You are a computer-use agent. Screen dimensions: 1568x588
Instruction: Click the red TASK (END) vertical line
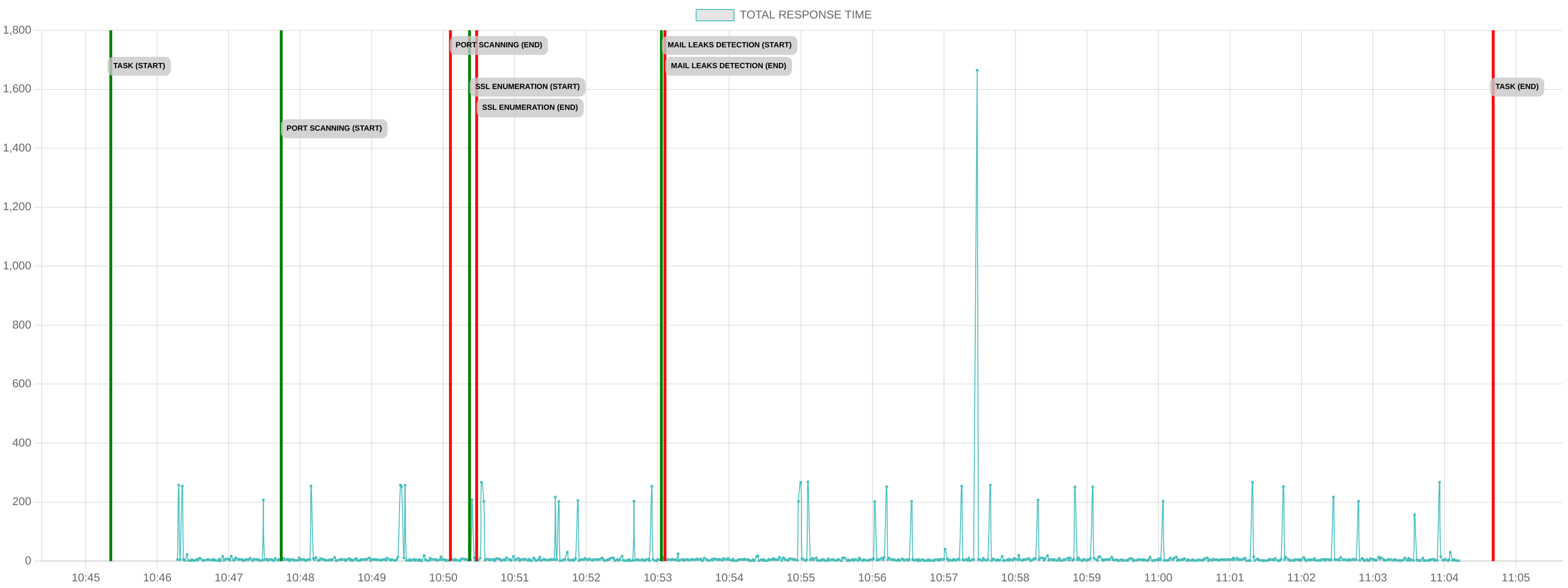pyautogui.click(x=1493, y=295)
